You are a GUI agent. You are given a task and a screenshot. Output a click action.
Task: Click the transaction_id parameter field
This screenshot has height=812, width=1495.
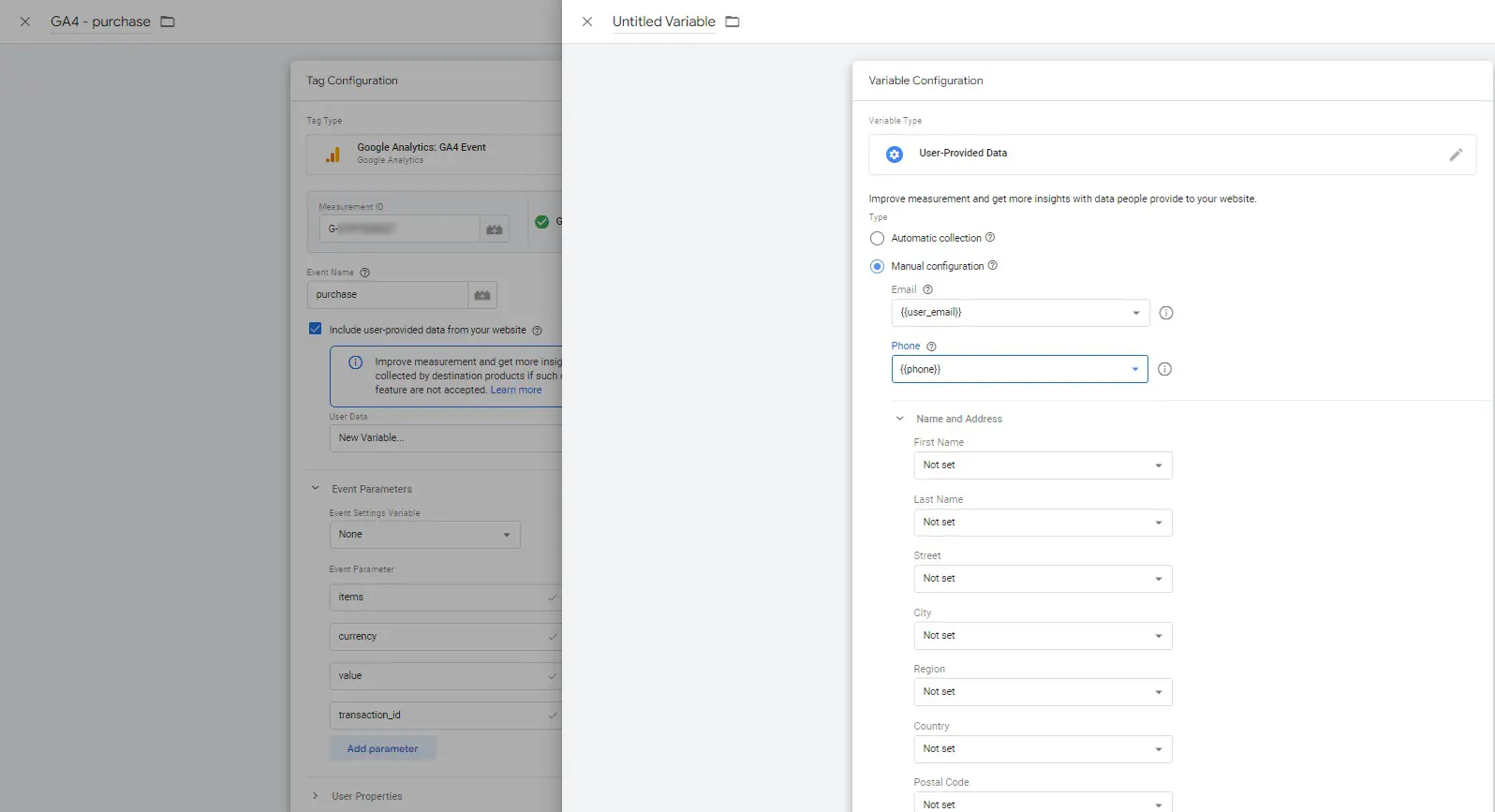click(x=446, y=716)
